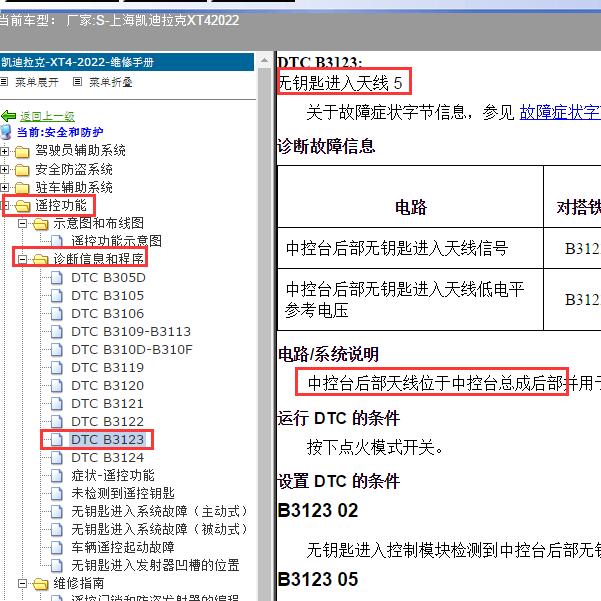The image size is (601, 601).
Task: Click document icon beside DTC B3105
Action: click(x=57, y=296)
